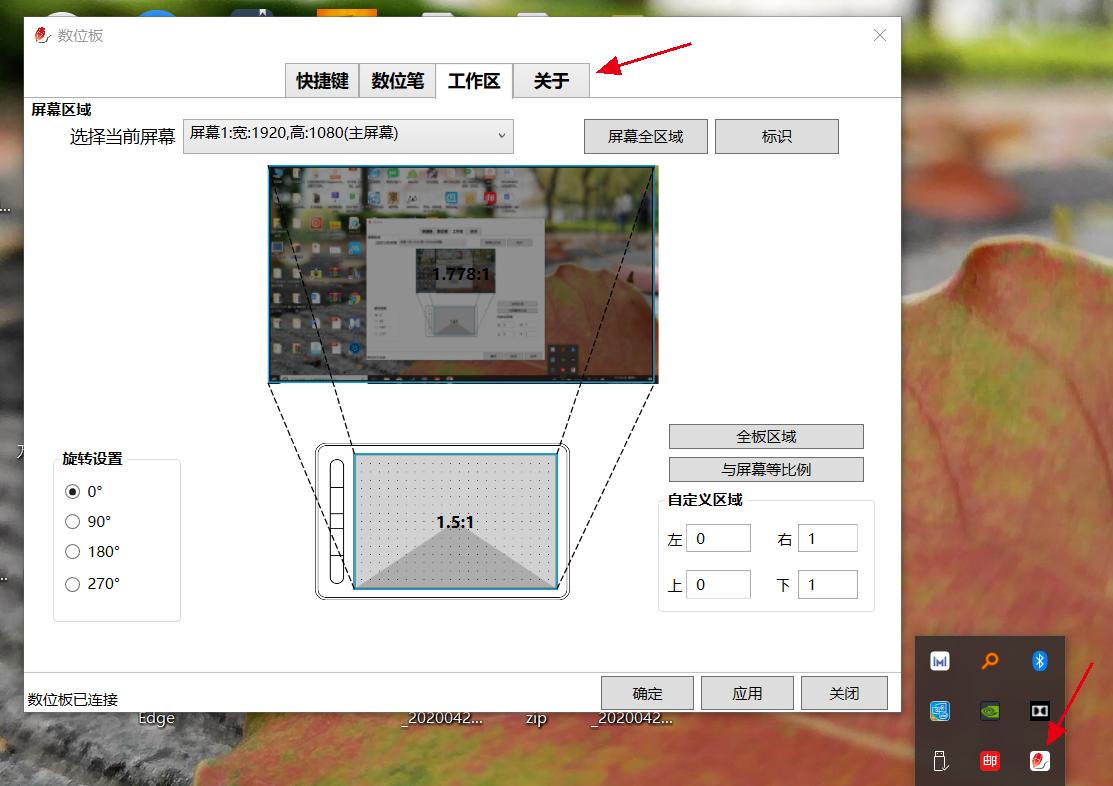Open the Bluetooth tray icon
1113x786 pixels.
point(1040,661)
